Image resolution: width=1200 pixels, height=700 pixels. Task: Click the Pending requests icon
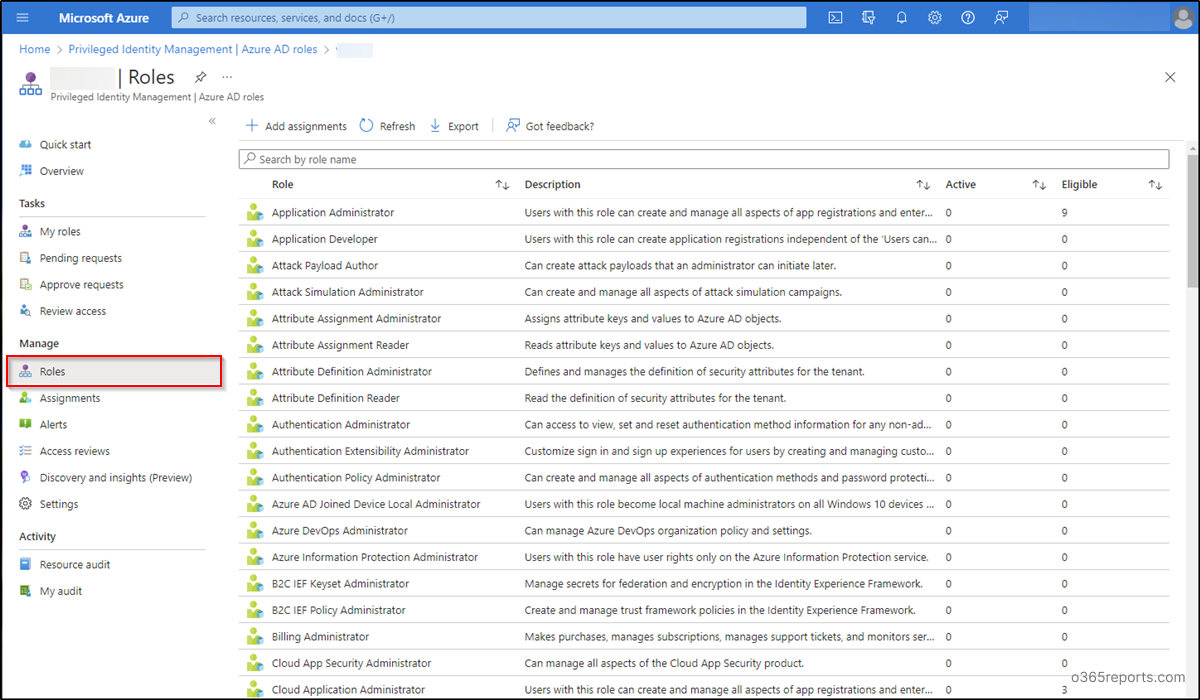[26, 258]
